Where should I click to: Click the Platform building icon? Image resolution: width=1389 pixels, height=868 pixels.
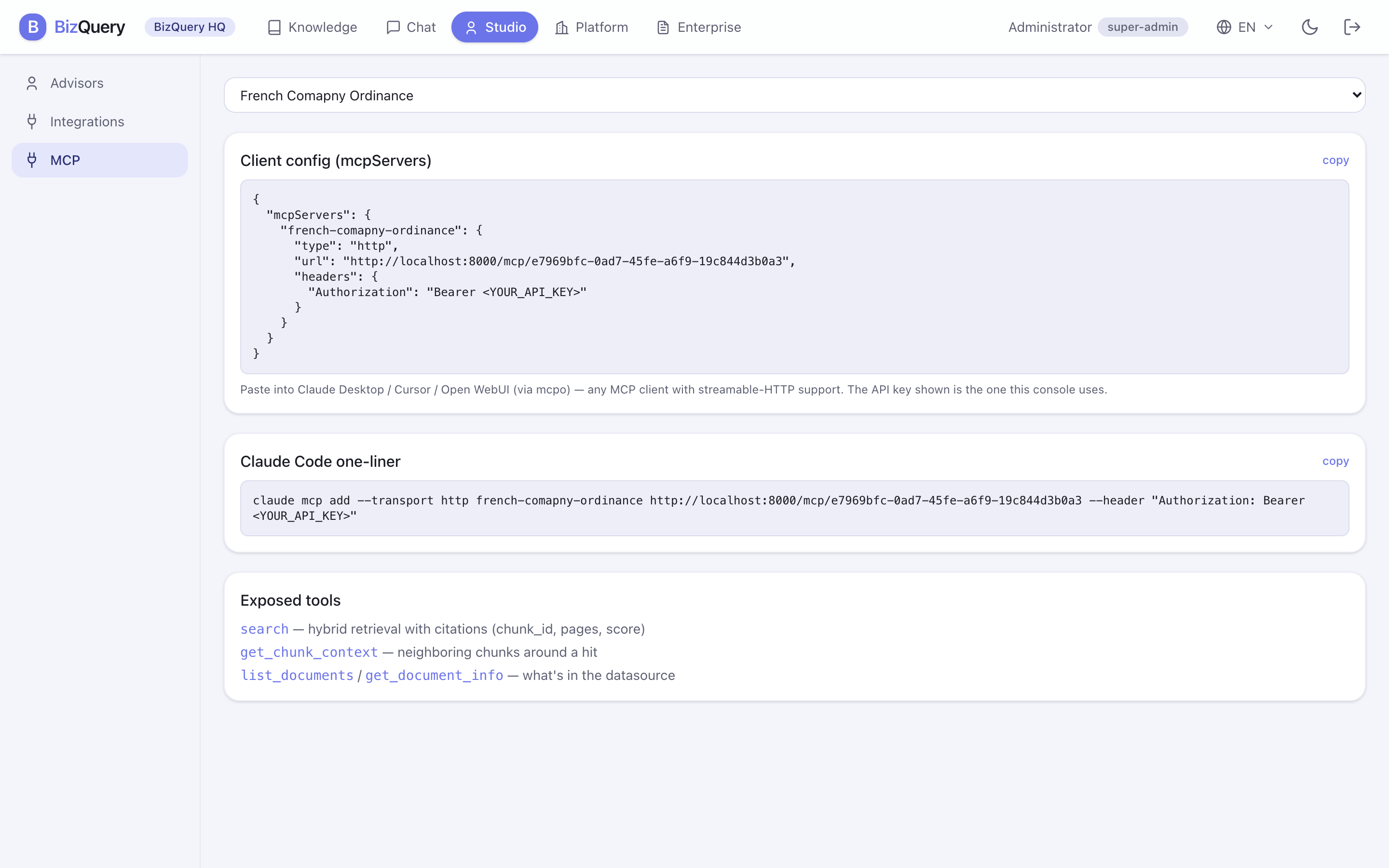coord(562,27)
